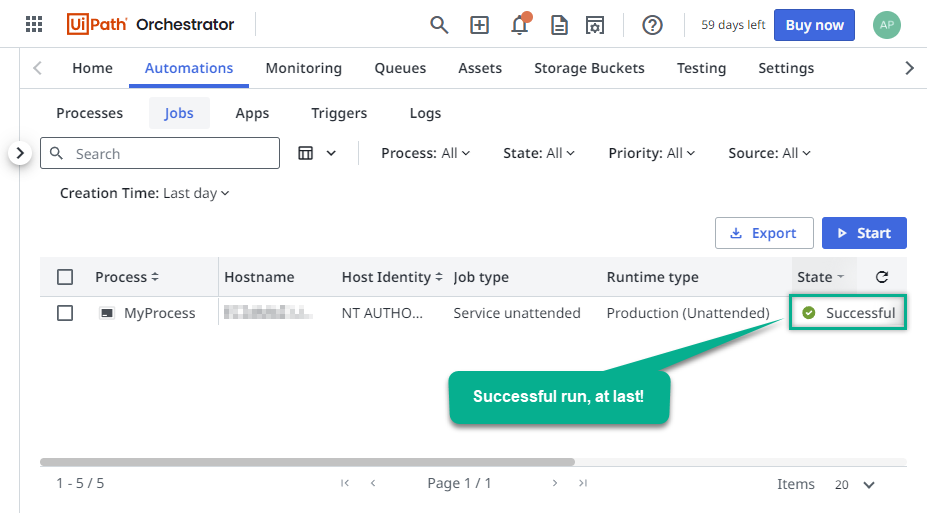Click the MyProcess process type icon

pyautogui.click(x=106, y=313)
